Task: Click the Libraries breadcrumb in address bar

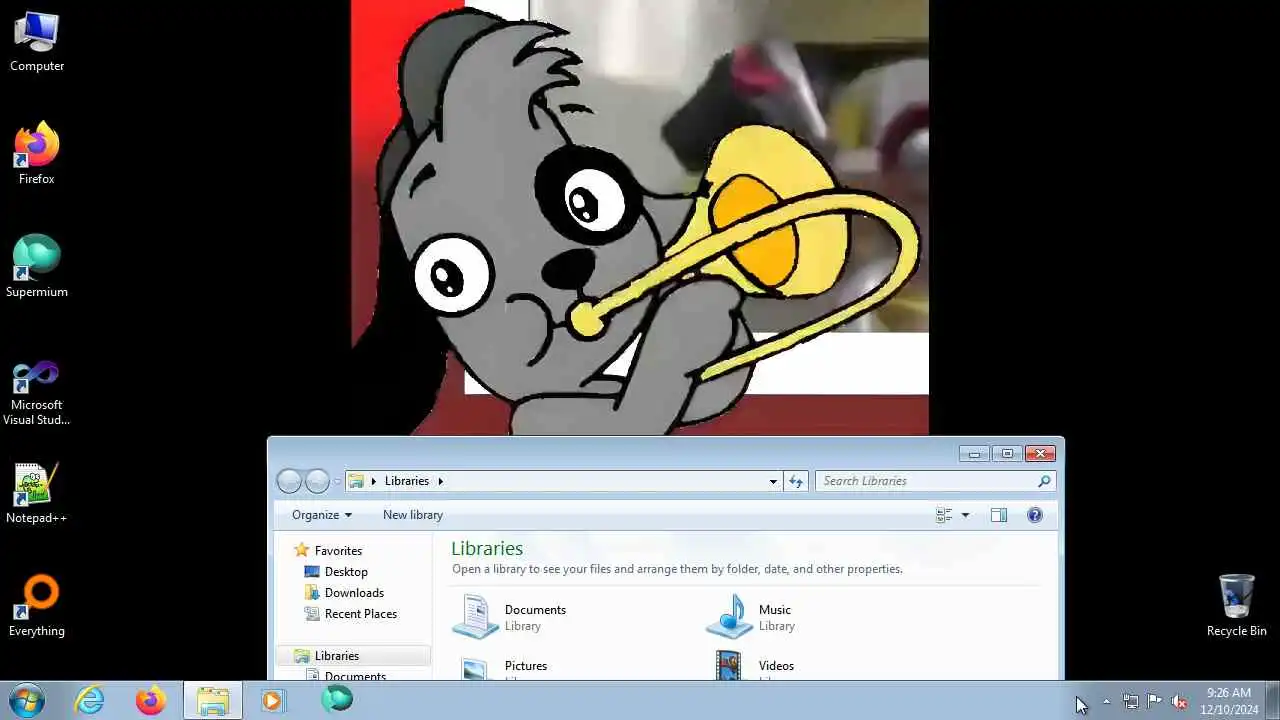Action: 407,481
